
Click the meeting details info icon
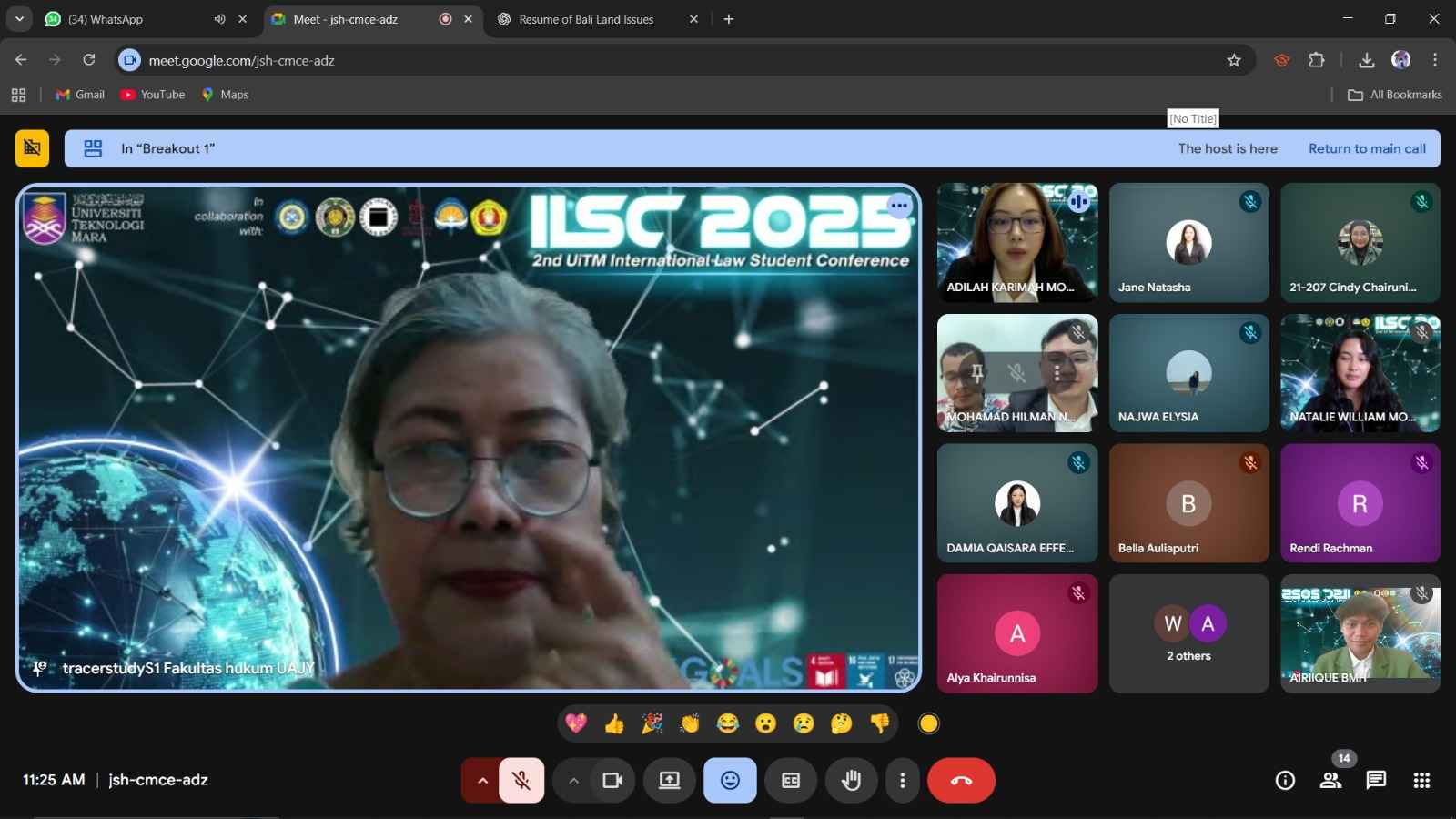(1285, 781)
